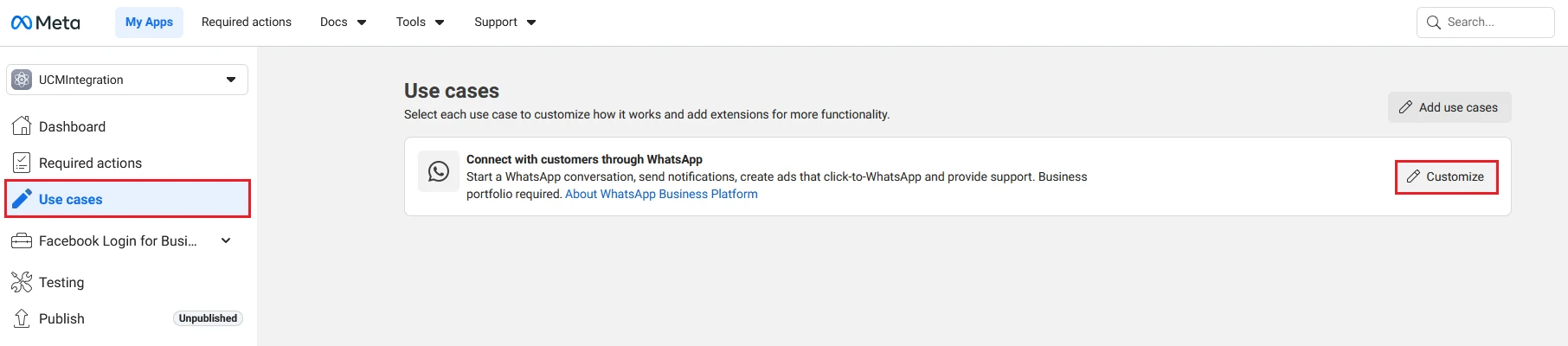Expand the Docs menu
This screenshot has width=1568, height=346.
point(343,22)
